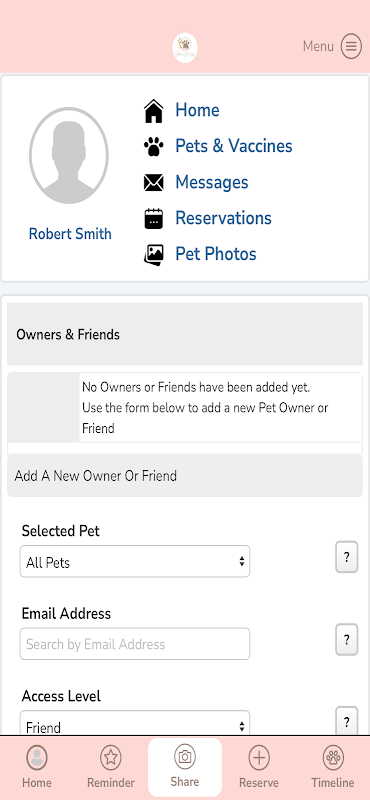
Task: Go to Home bottom tab
Action: point(37,767)
